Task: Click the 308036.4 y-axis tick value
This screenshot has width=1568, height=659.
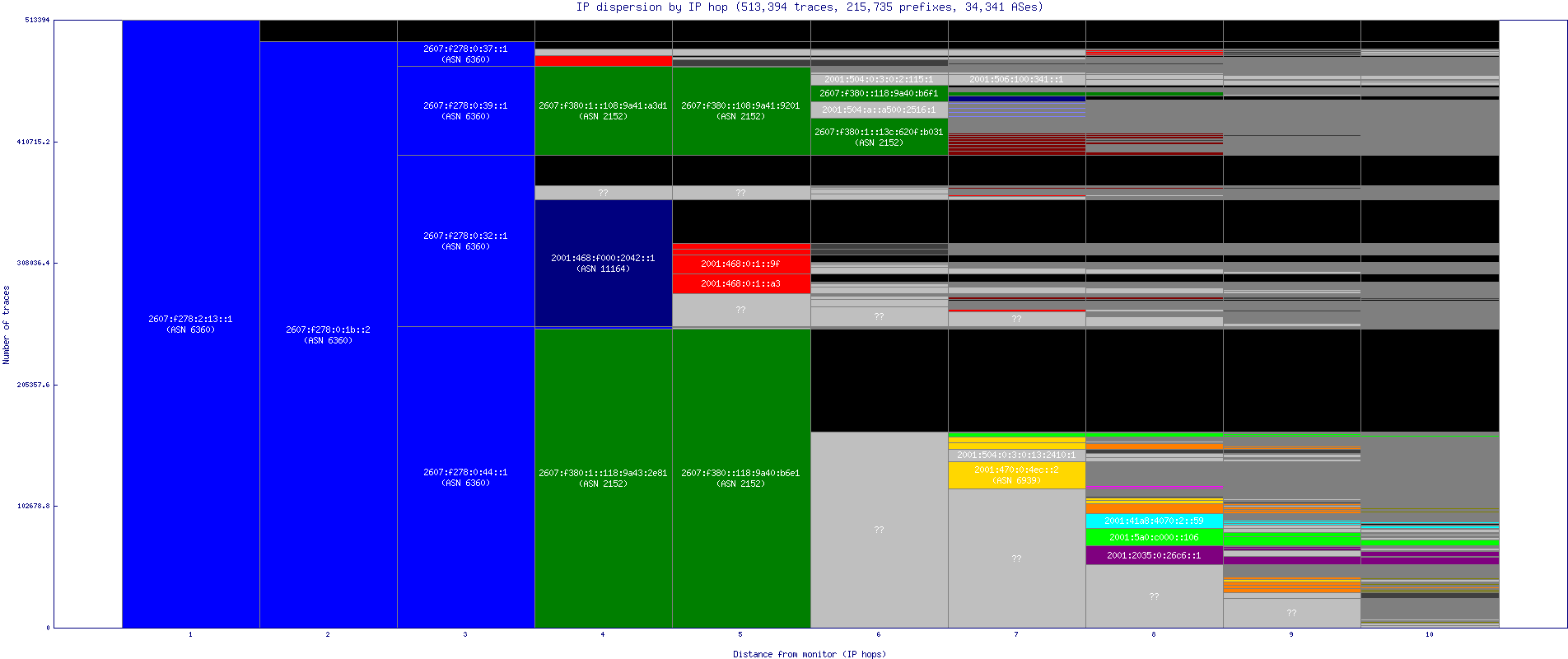Action: point(34,263)
